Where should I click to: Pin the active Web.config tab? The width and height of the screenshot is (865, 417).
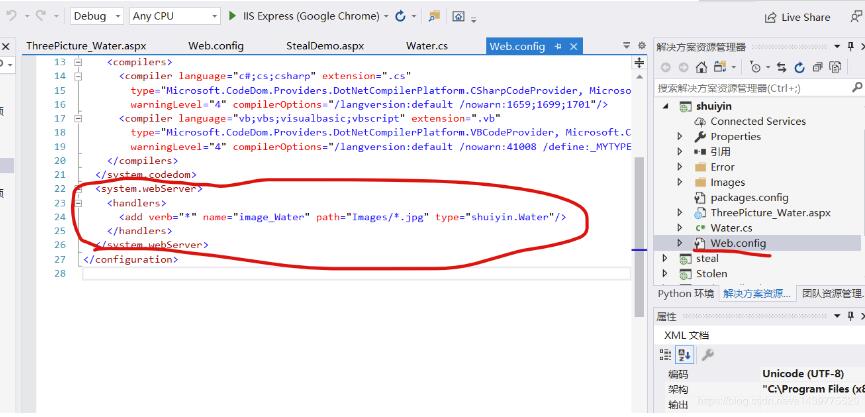[x=559, y=46]
